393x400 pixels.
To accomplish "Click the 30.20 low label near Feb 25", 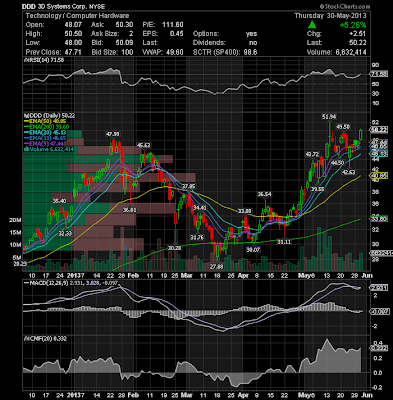I will click(x=174, y=248).
